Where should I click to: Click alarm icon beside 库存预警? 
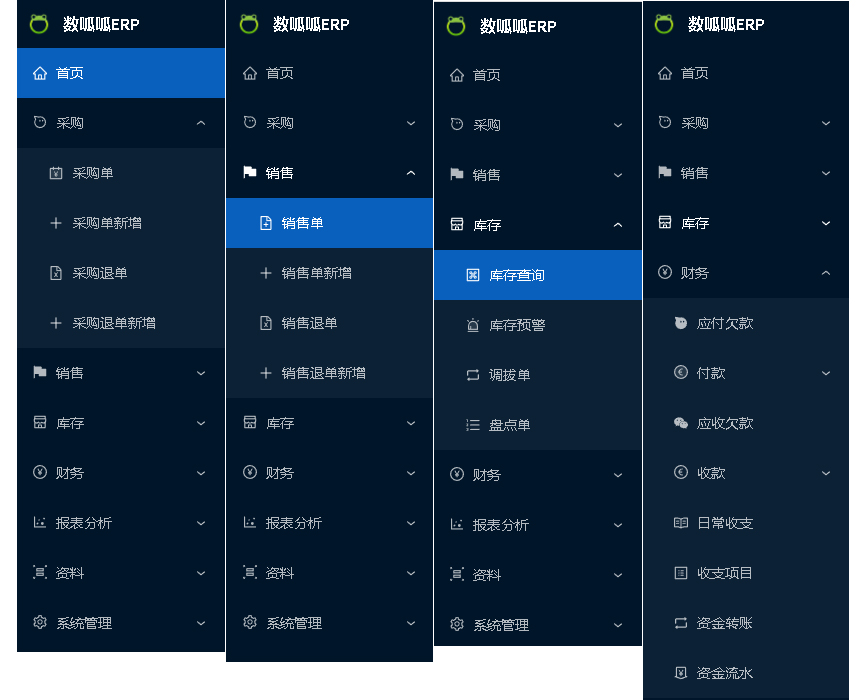[x=473, y=325]
